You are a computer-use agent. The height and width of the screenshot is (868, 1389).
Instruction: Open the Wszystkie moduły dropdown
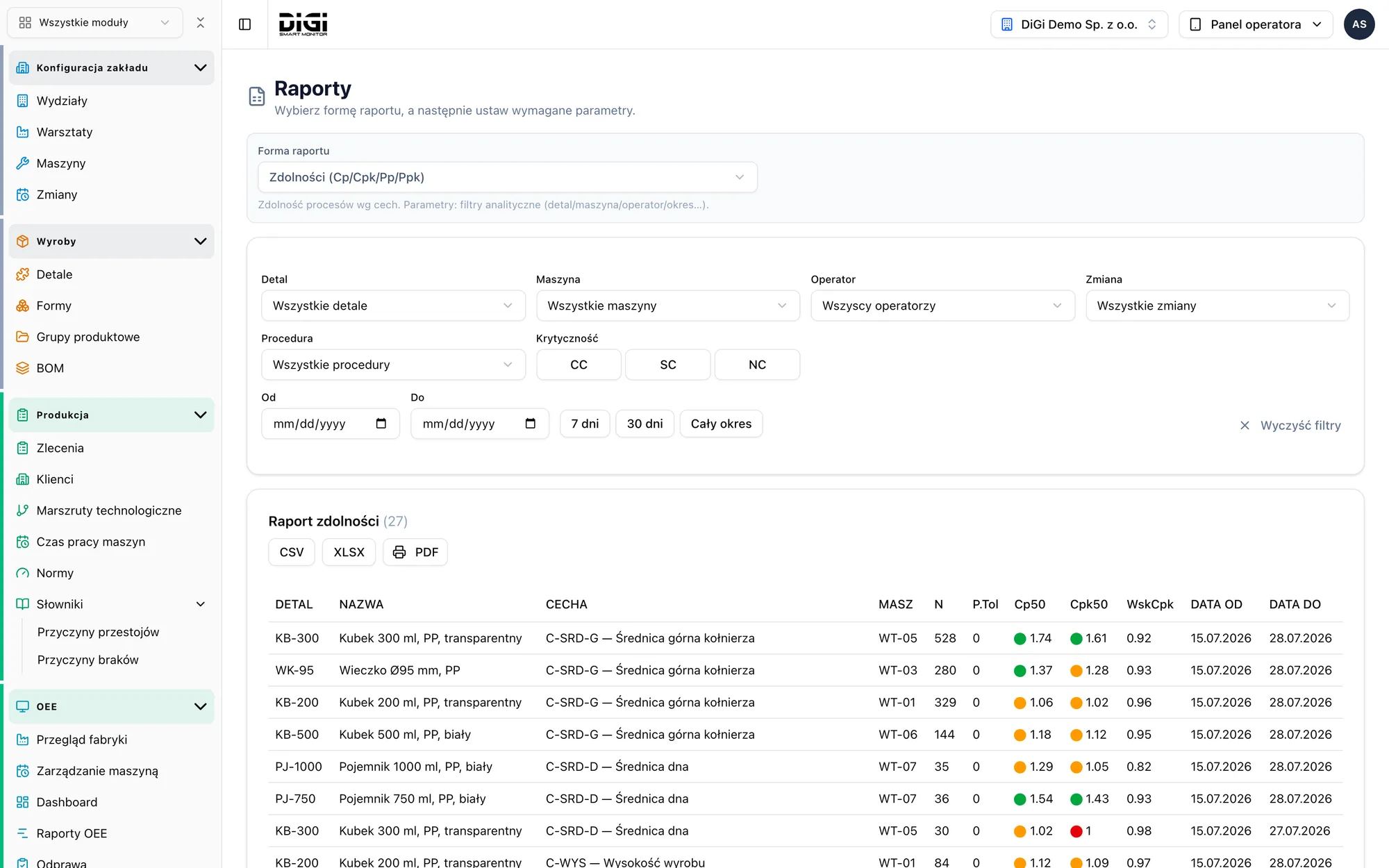(95, 23)
